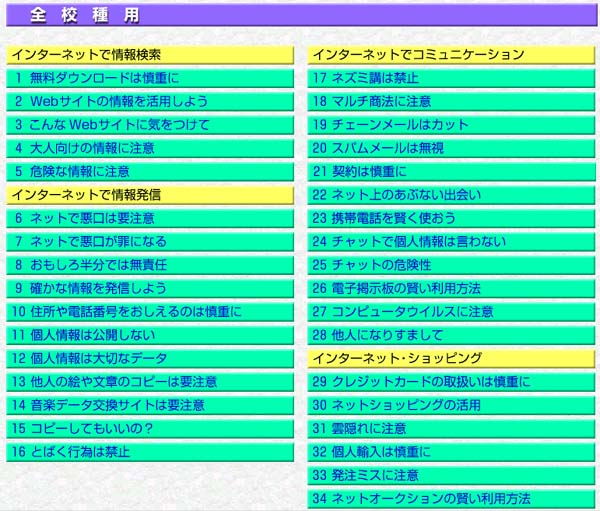Open item 33 発注ミスに注意
This screenshot has width=600, height=511.
[x=451, y=475]
